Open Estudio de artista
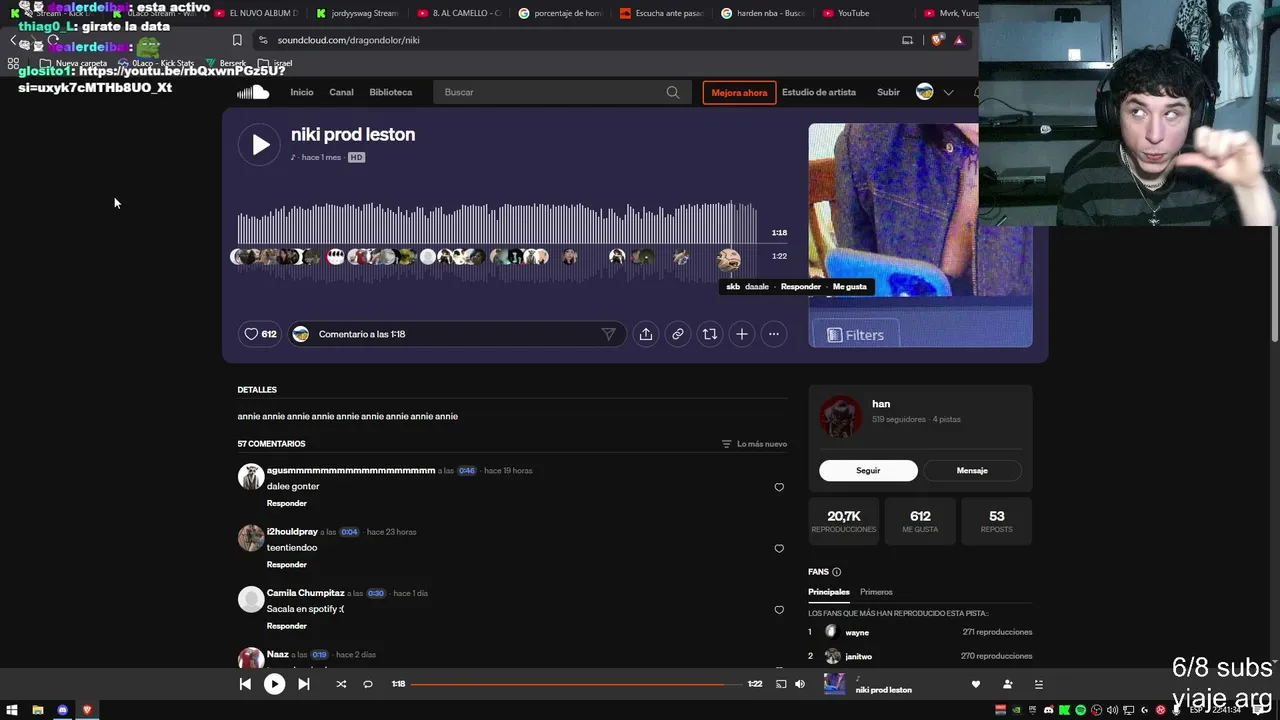1280x720 pixels. 819,92
